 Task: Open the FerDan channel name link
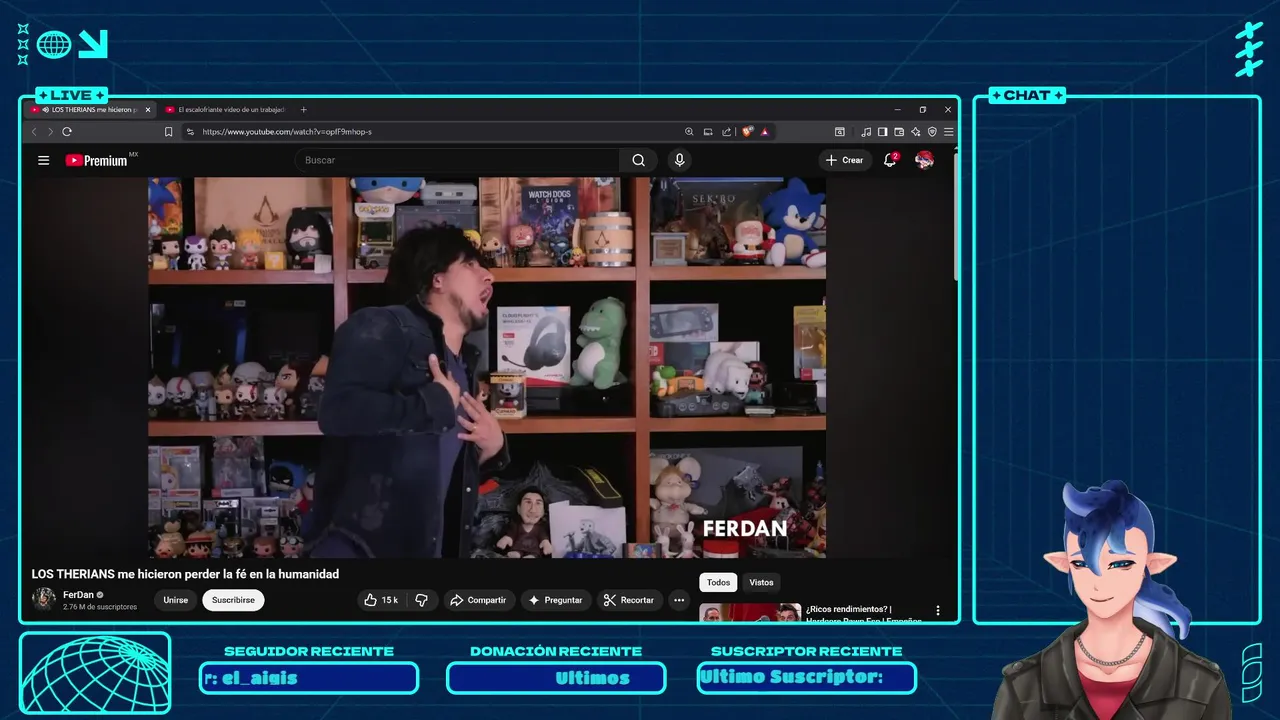[x=78, y=595]
